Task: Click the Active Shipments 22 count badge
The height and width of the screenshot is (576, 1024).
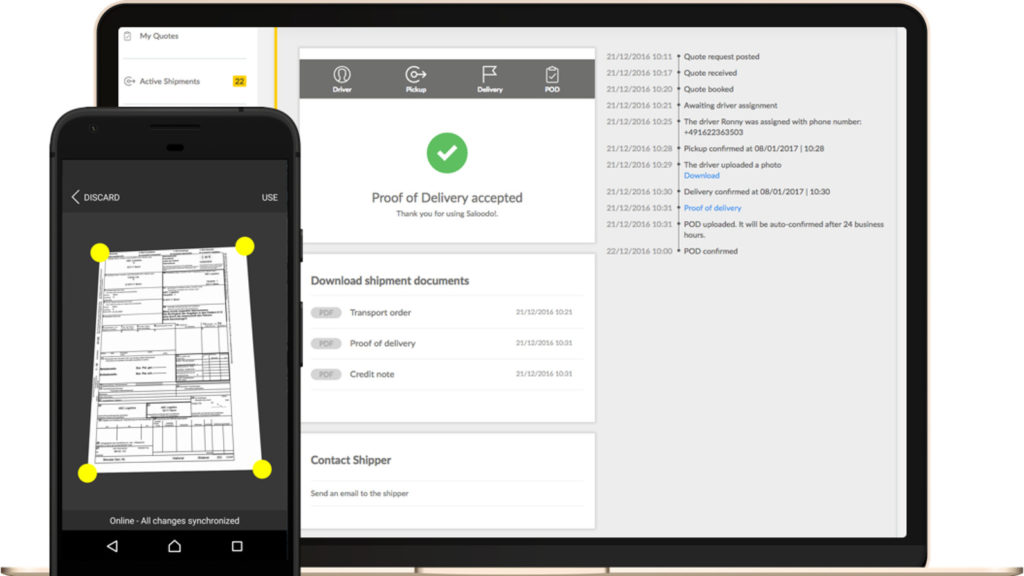Action: click(x=239, y=82)
